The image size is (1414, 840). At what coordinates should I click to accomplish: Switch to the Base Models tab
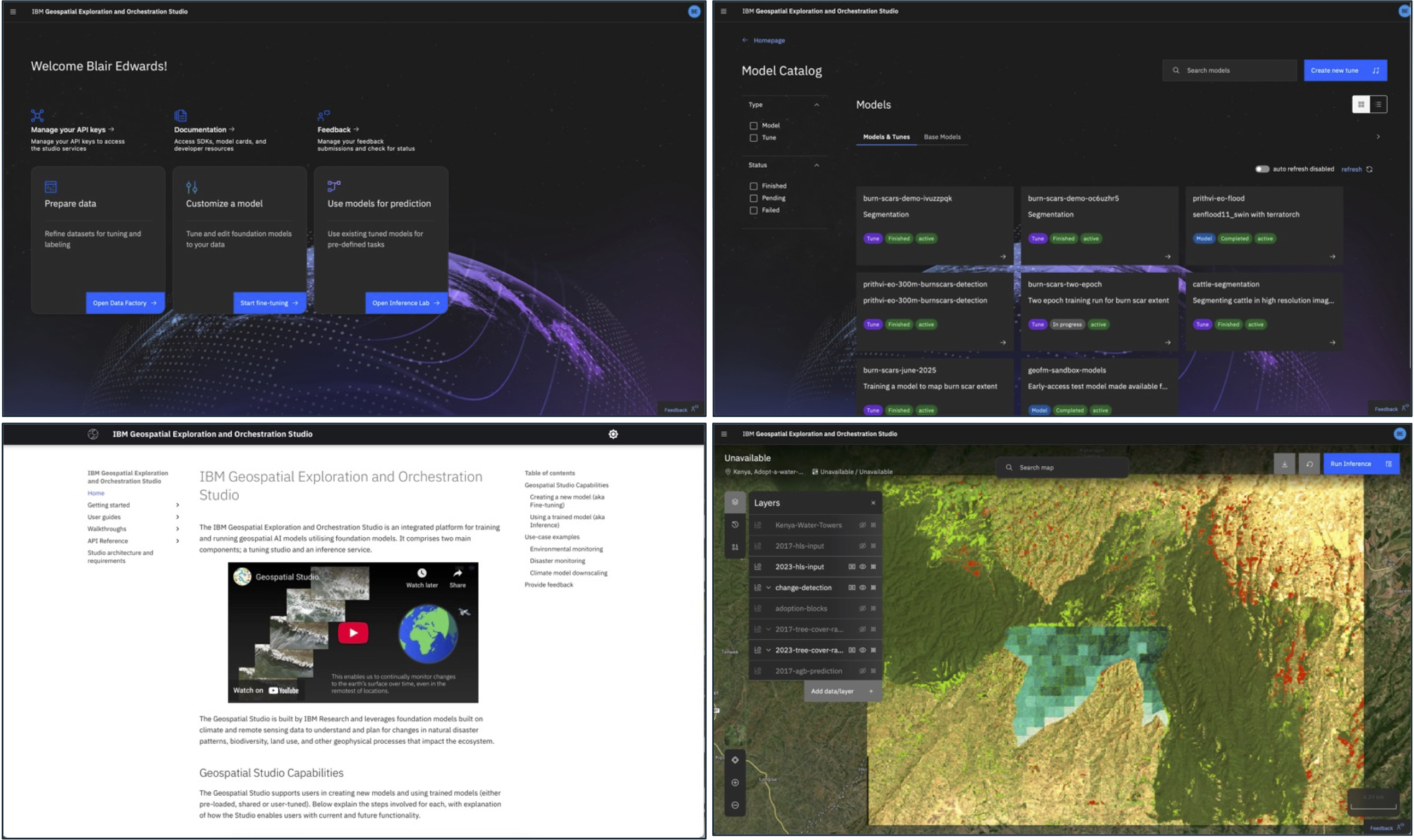tap(942, 137)
